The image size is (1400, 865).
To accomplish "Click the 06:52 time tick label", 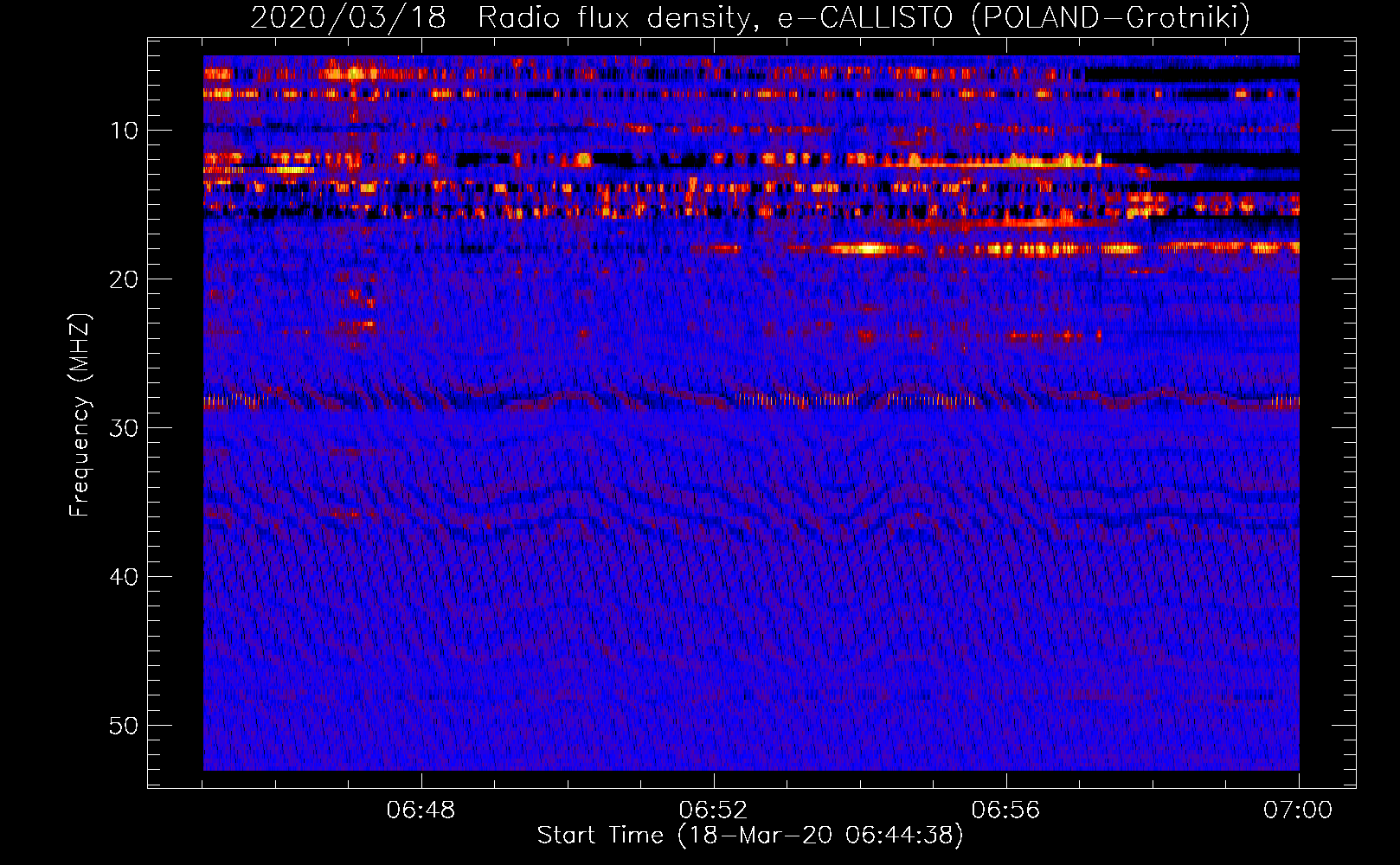I will pyautogui.click(x=713, y=811).
